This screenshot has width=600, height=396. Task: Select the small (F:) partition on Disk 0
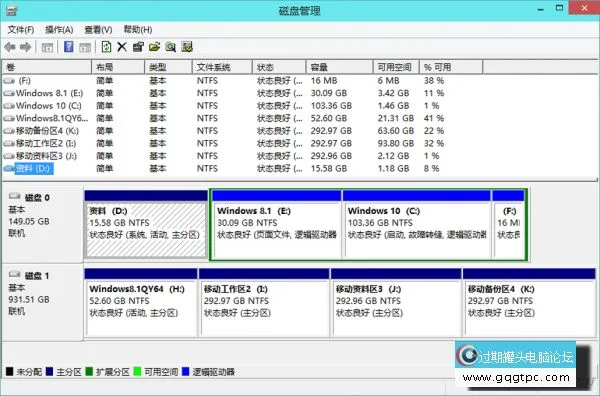(x=509, y=224)
